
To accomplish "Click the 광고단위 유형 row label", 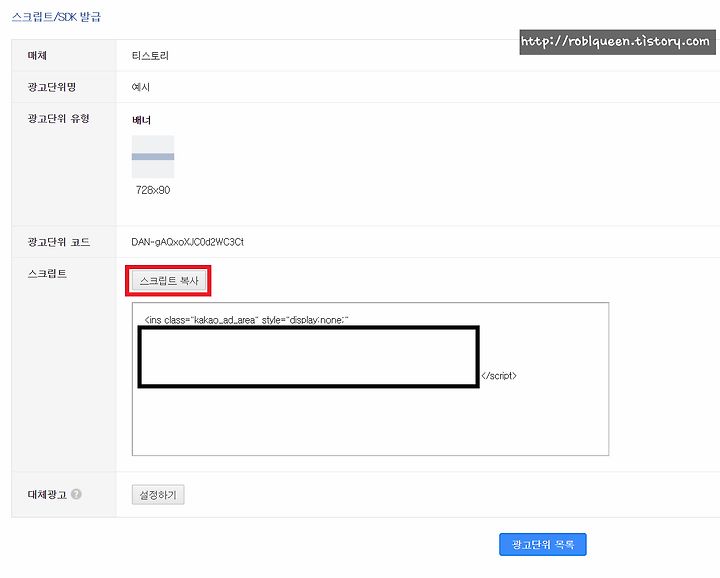I will tap(58, 118).
